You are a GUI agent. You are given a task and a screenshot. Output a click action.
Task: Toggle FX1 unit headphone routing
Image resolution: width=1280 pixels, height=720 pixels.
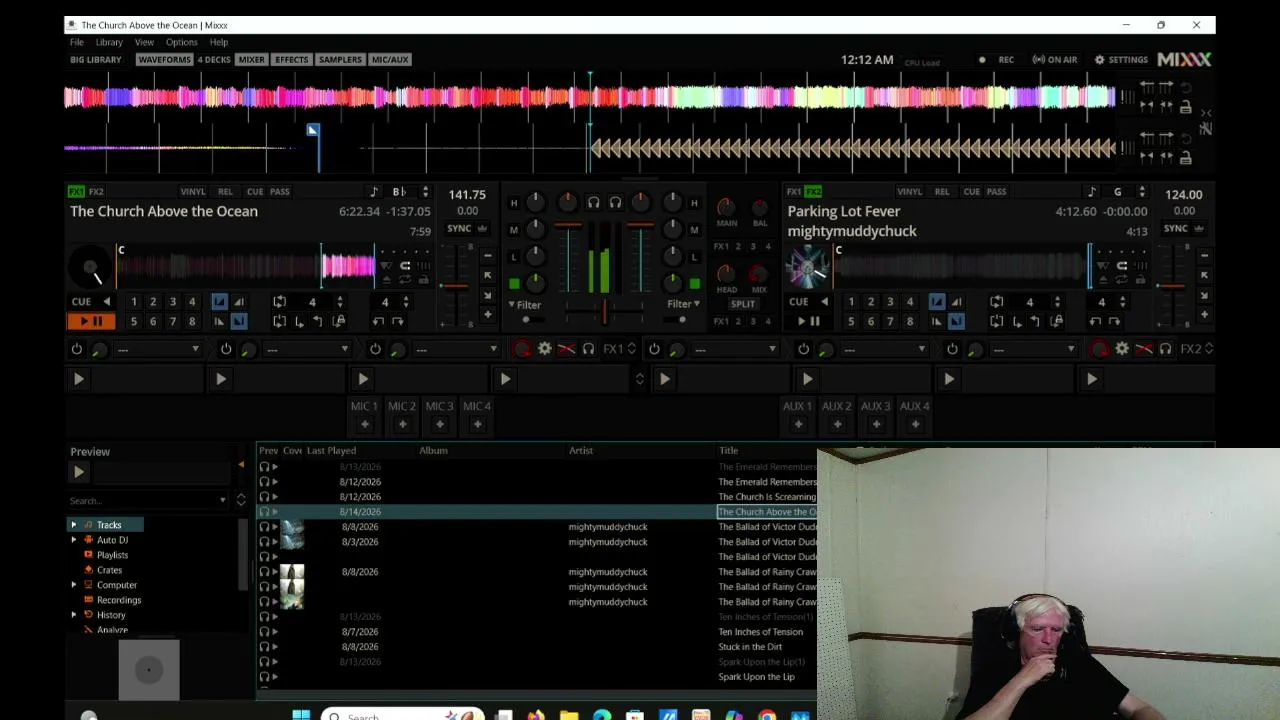coord(588,349)
